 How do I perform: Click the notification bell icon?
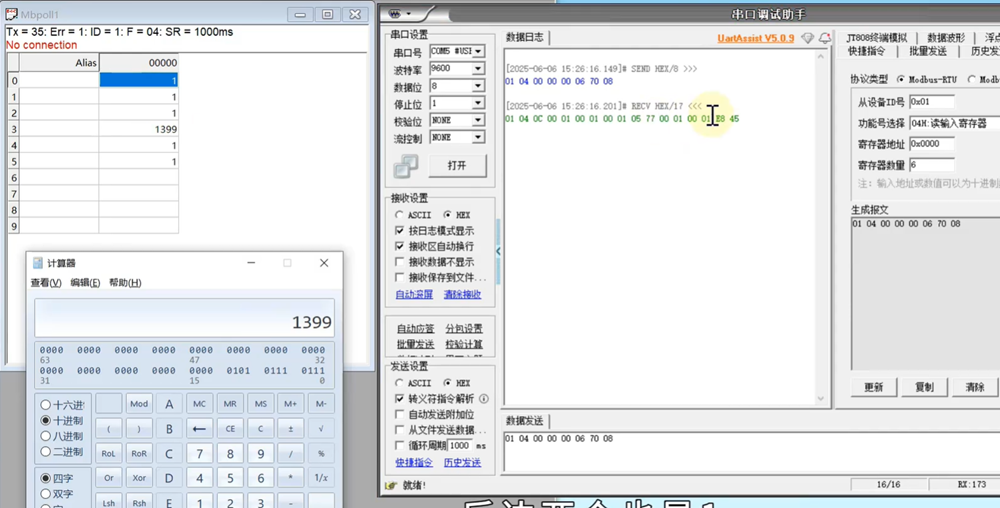pos(825,38)
